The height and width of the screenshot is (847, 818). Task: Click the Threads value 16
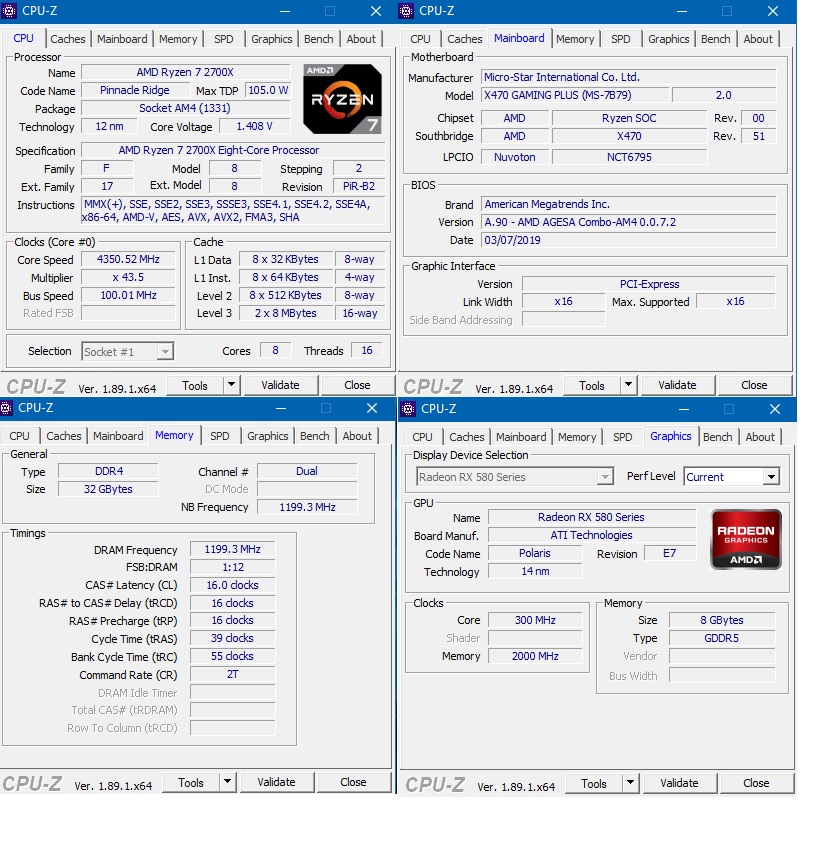click(x=367, y=351)
